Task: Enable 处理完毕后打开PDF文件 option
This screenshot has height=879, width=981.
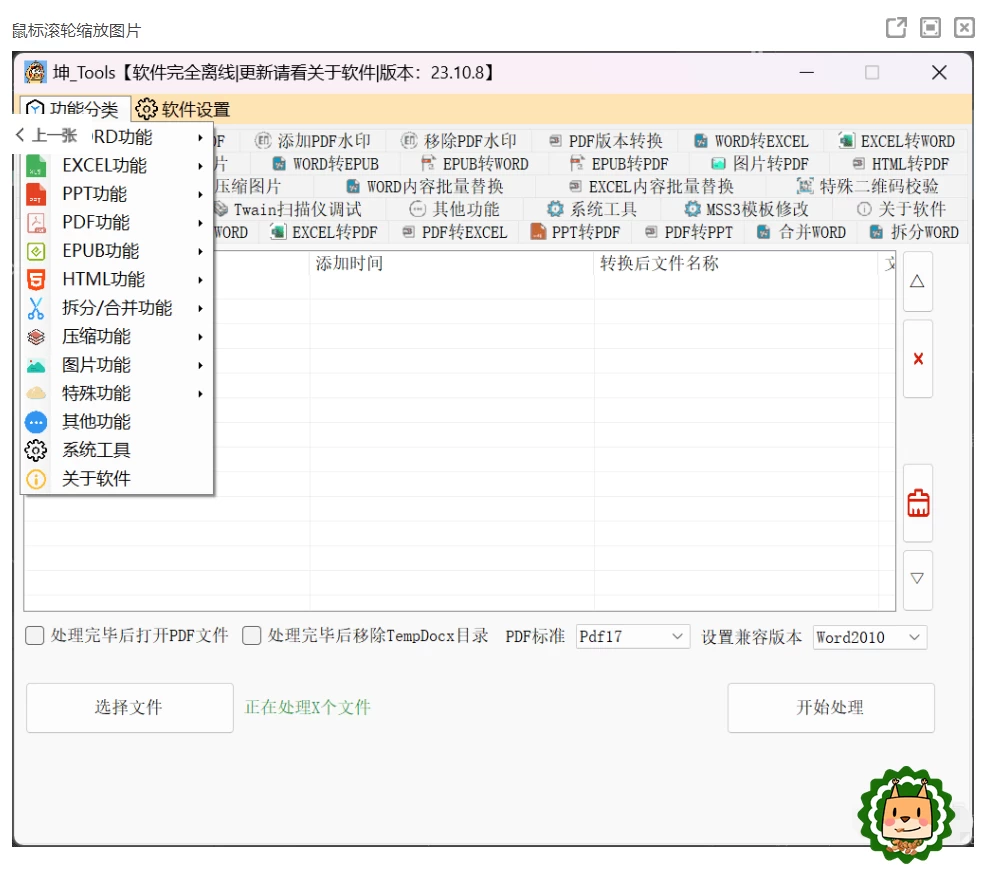Action: click(35, 636)
